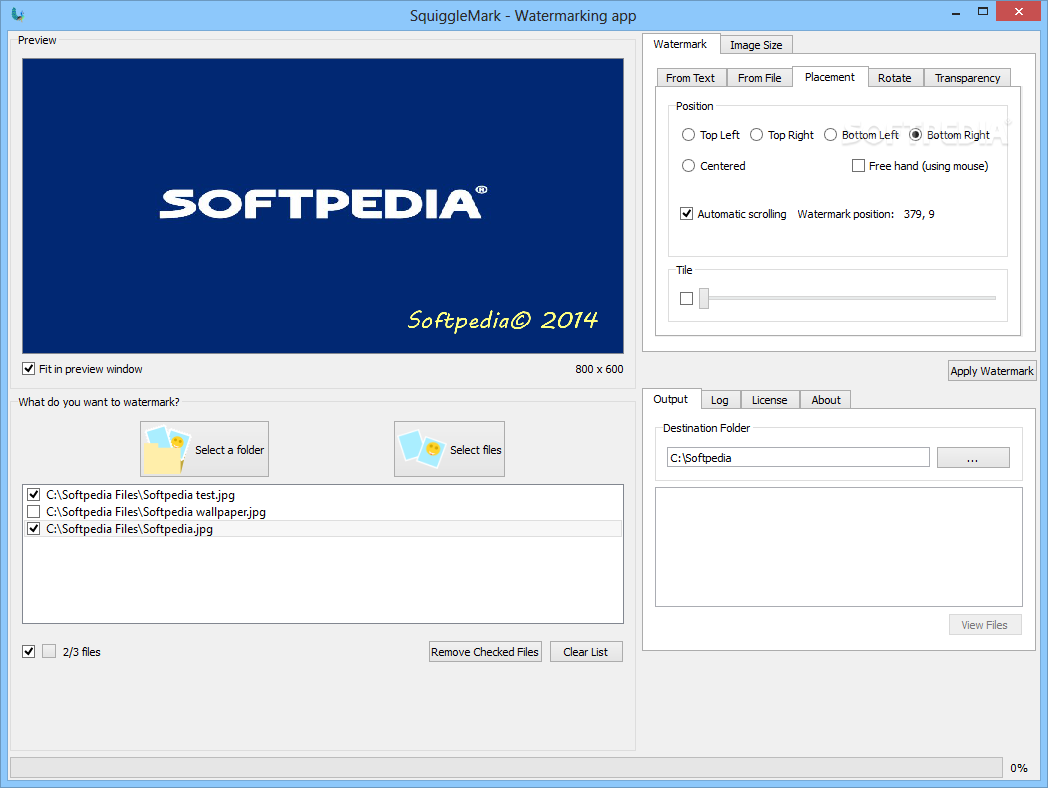Click the Softpedia preview image
This screenshot has width=1048, height=788.
click(323, 206)
